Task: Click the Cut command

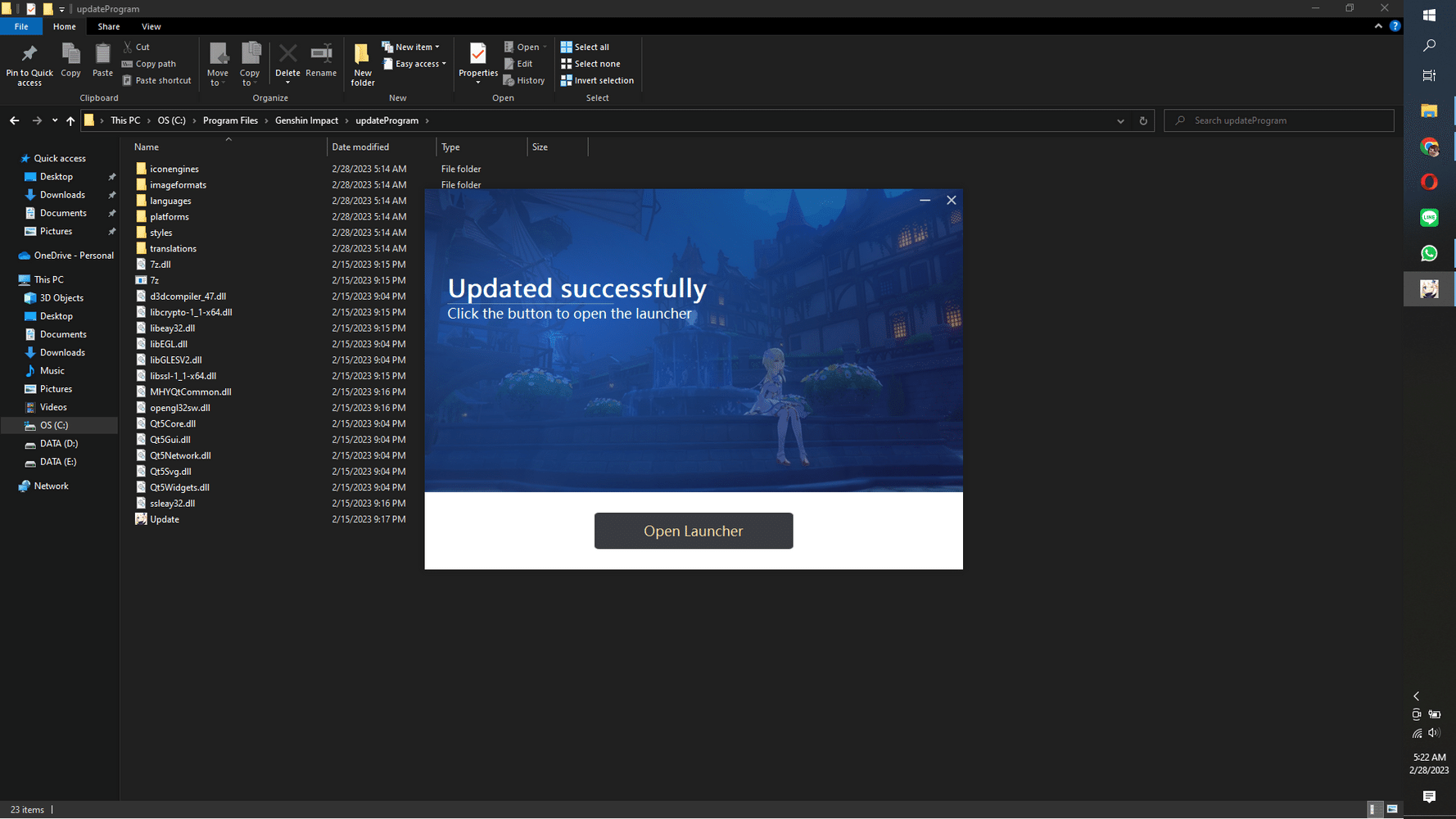Action: (136, 47)
